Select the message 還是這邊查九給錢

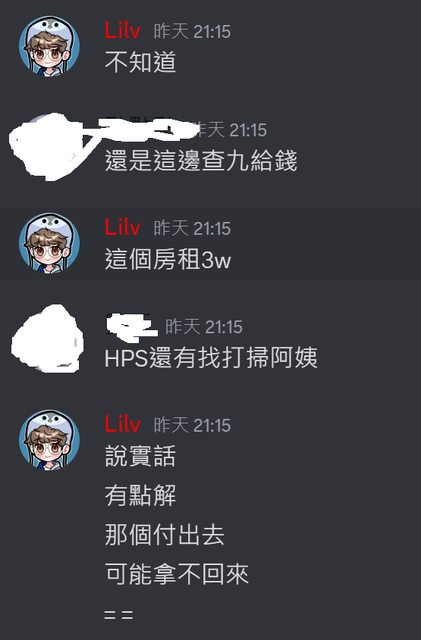point(201,160)
